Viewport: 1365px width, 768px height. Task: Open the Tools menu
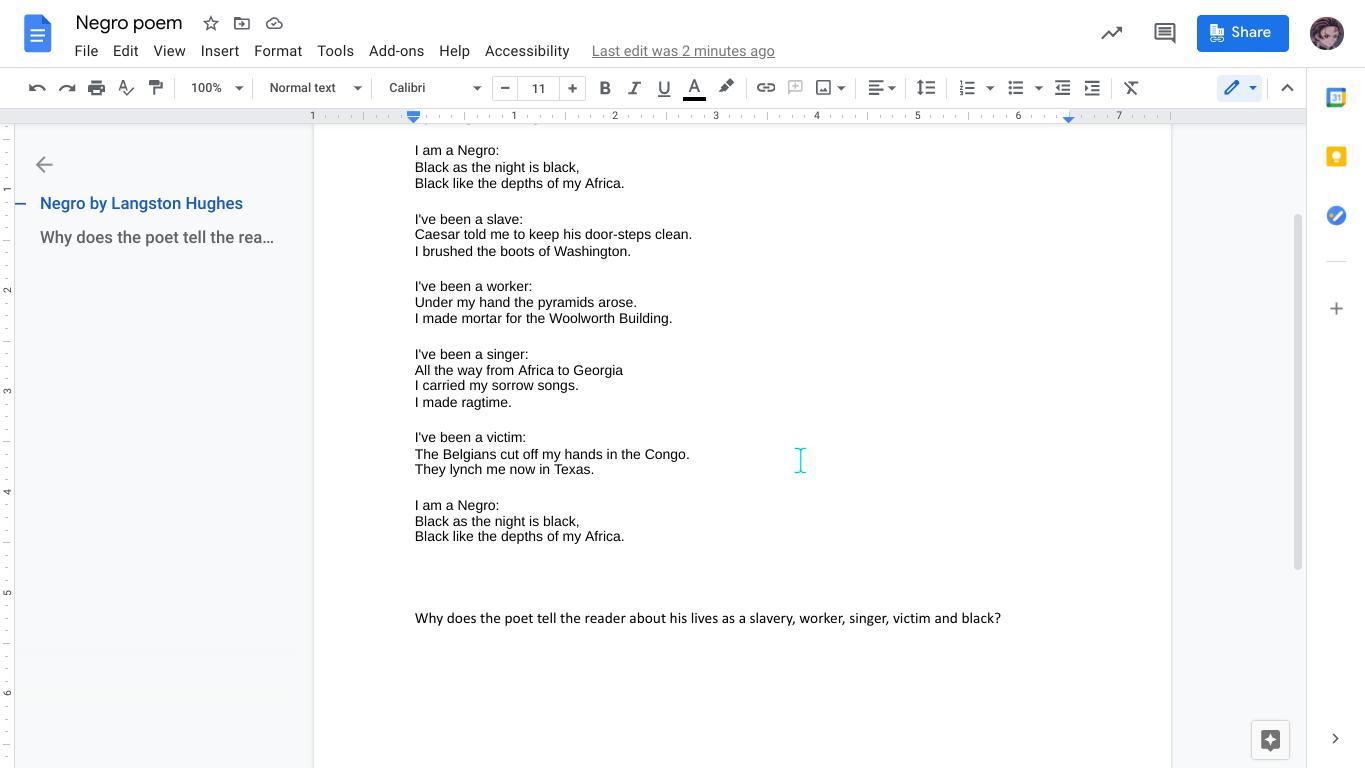tap(335, 51)
